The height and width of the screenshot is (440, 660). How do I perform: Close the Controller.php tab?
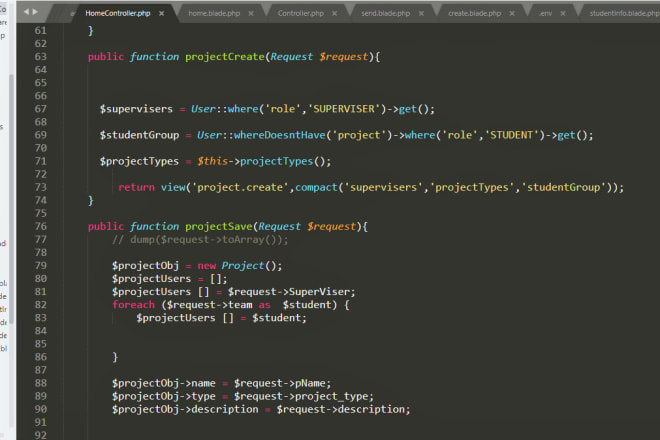pos(335,13)
